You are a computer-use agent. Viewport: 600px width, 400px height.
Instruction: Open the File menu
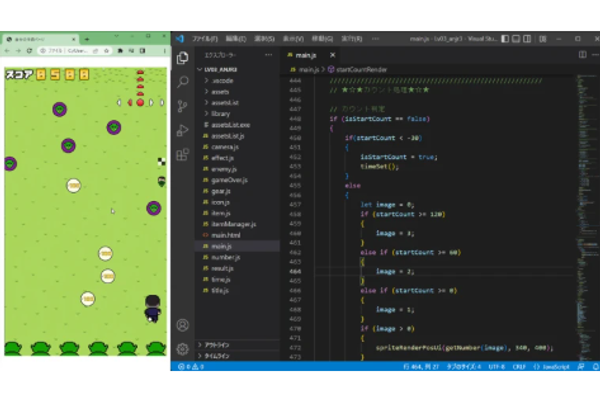click(205, 39)
